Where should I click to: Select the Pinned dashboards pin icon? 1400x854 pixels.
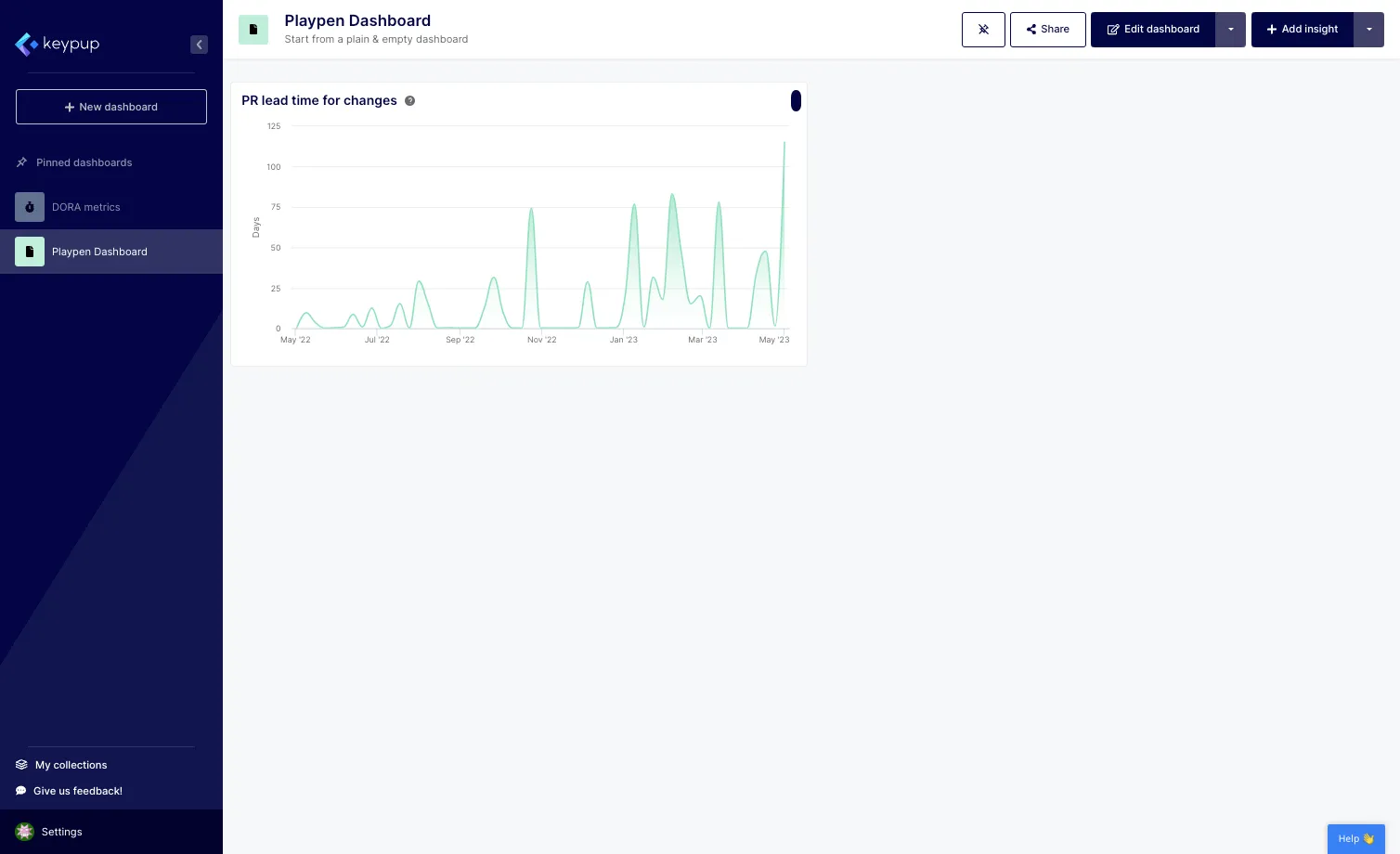click(x=21, y=162)
